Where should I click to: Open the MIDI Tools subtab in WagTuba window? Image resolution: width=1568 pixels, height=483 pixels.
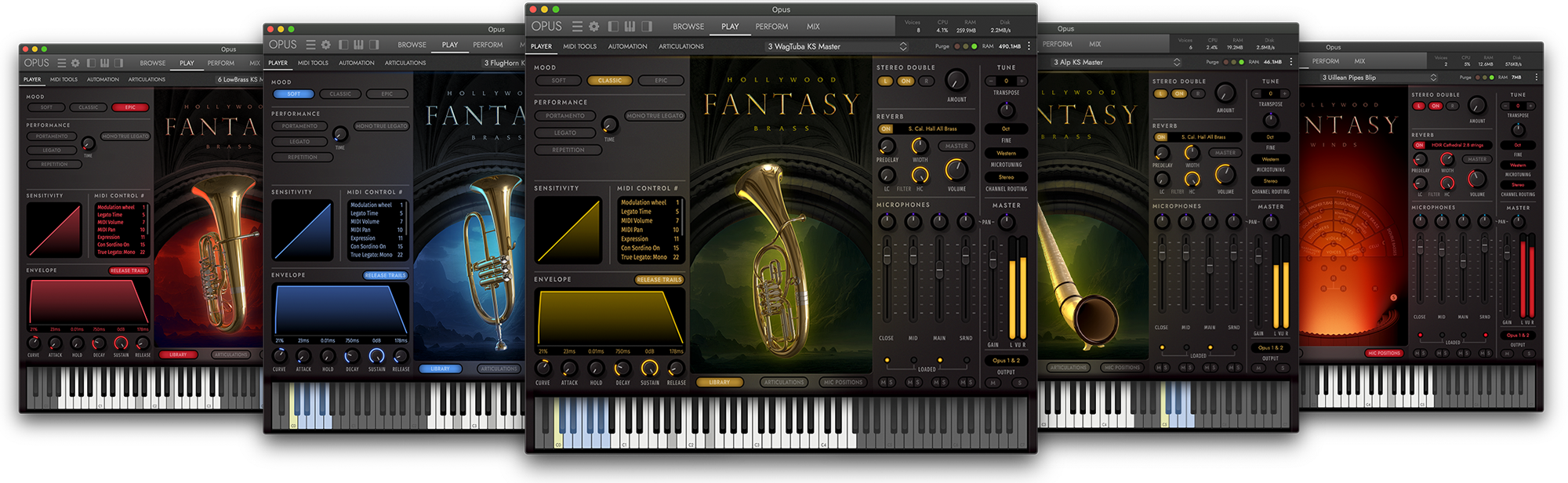point(579,47)
